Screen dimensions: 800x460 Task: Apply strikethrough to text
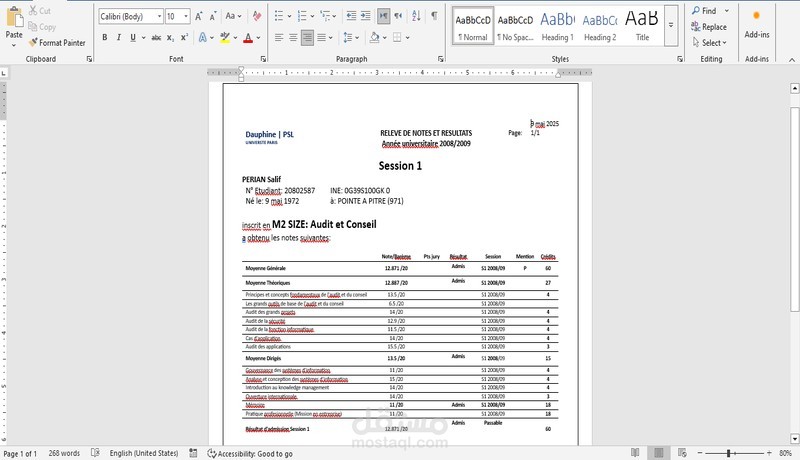pyautogui.click(x=155, y=37)
